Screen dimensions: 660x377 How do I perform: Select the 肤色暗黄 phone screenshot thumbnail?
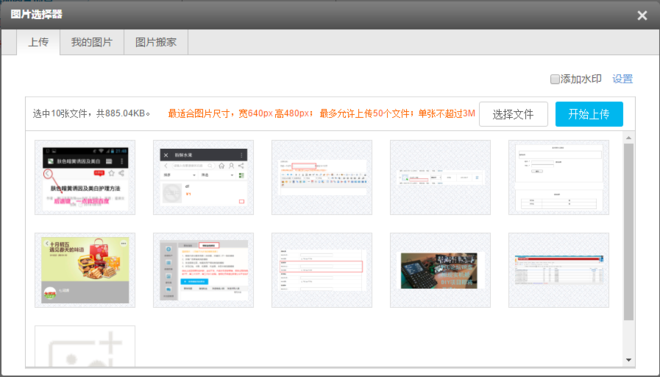[x=85, y=178]
